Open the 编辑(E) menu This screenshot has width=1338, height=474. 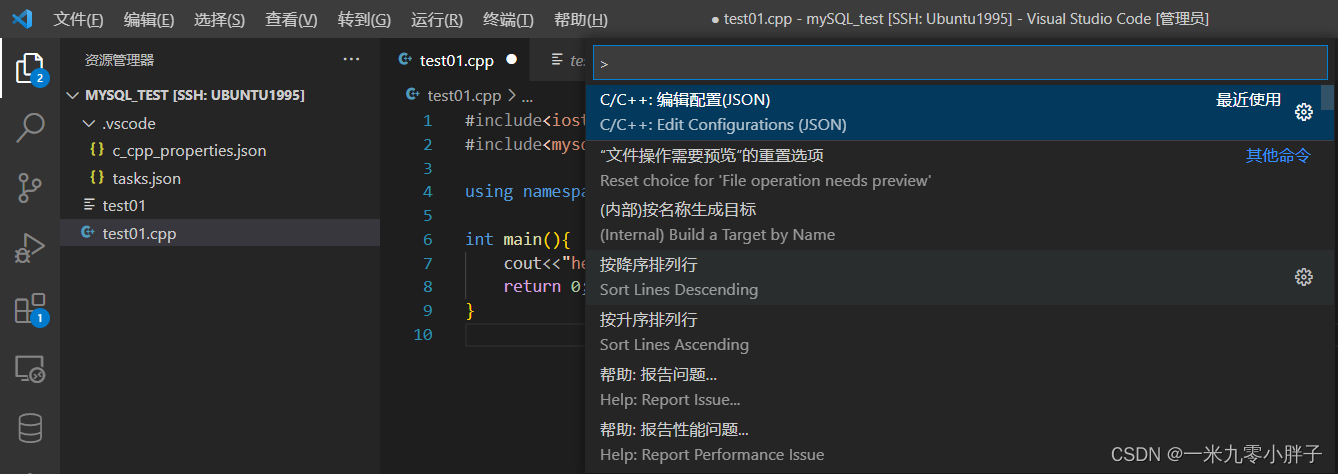tap(148, 20)
